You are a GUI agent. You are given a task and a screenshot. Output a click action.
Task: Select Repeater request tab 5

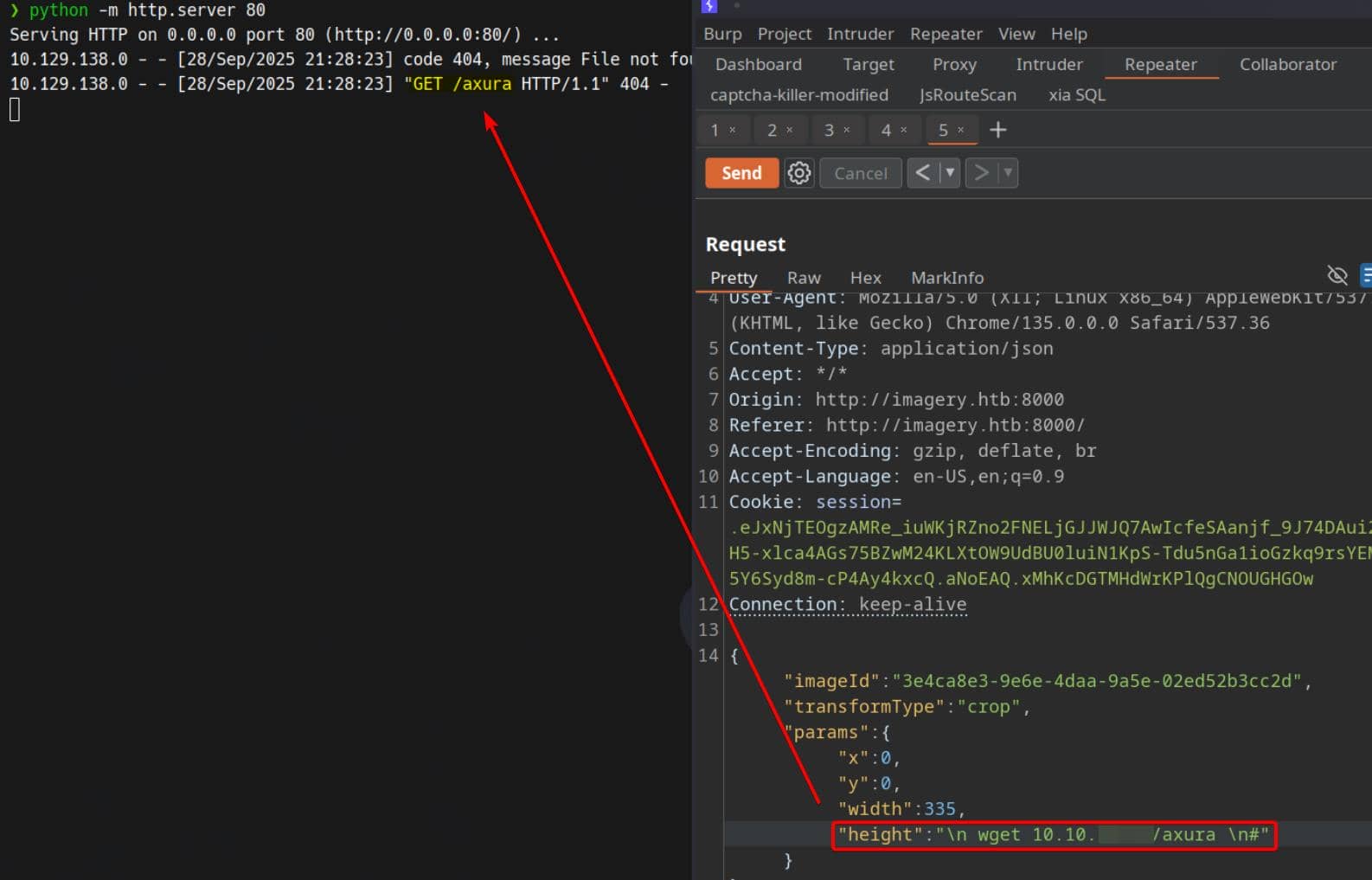coord(943,130)
